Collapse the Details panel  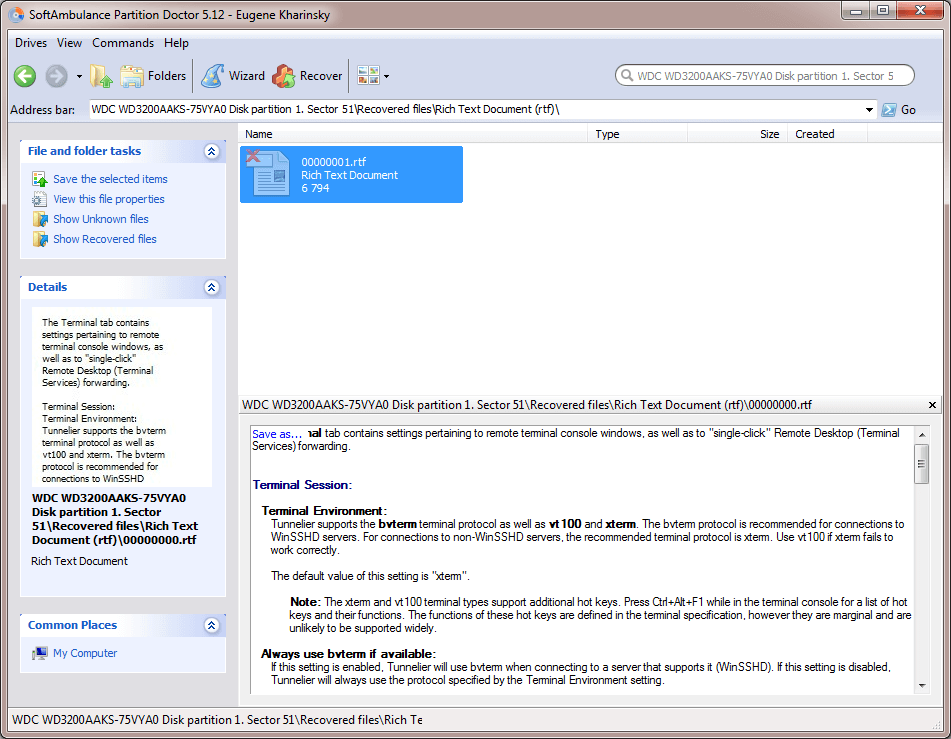(x=211, y=287)
